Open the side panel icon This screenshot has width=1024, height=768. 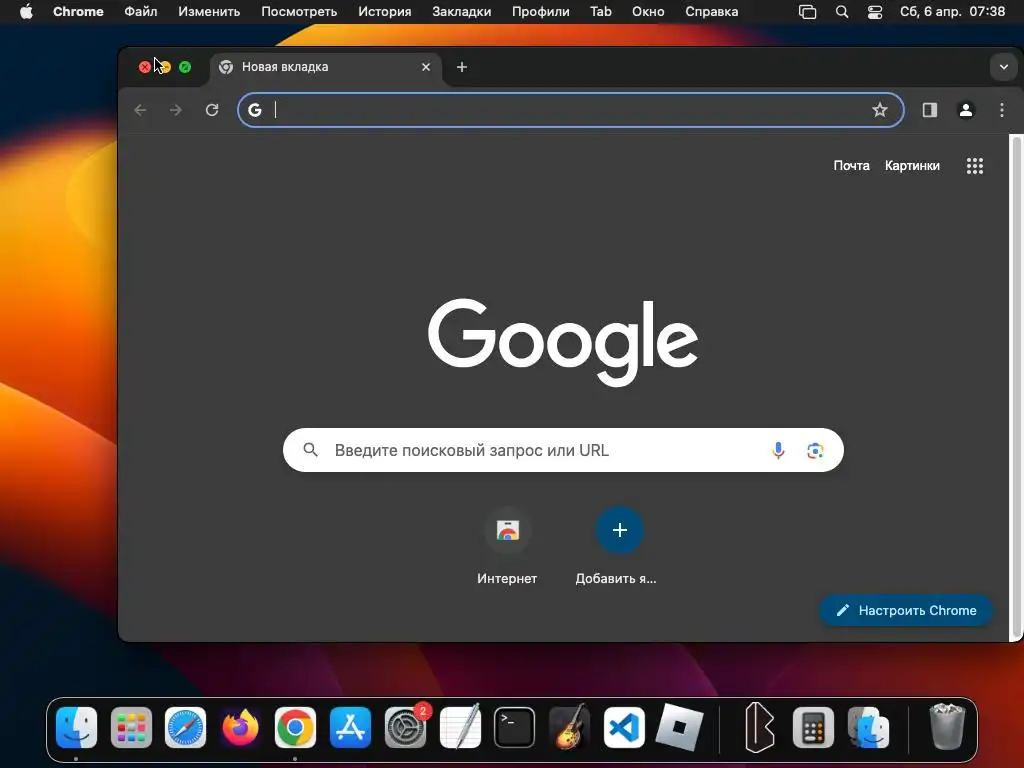pos(929,110)
